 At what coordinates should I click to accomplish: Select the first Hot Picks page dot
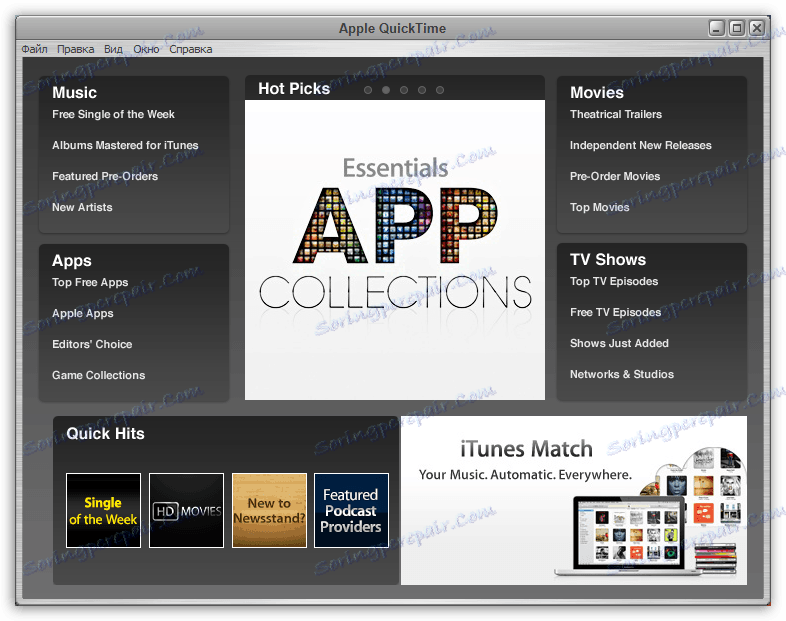(368, 90)
